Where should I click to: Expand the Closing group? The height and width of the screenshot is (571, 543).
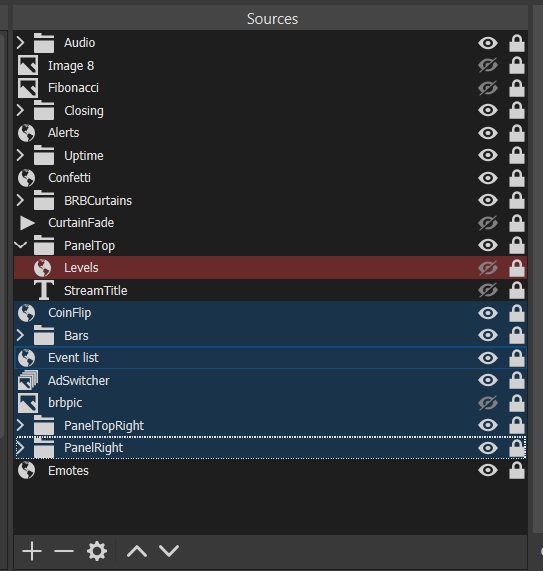(20, 110)
